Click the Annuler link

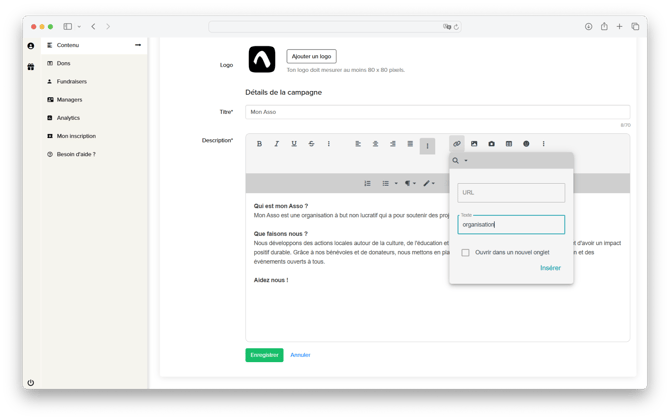tap(300, 355)
